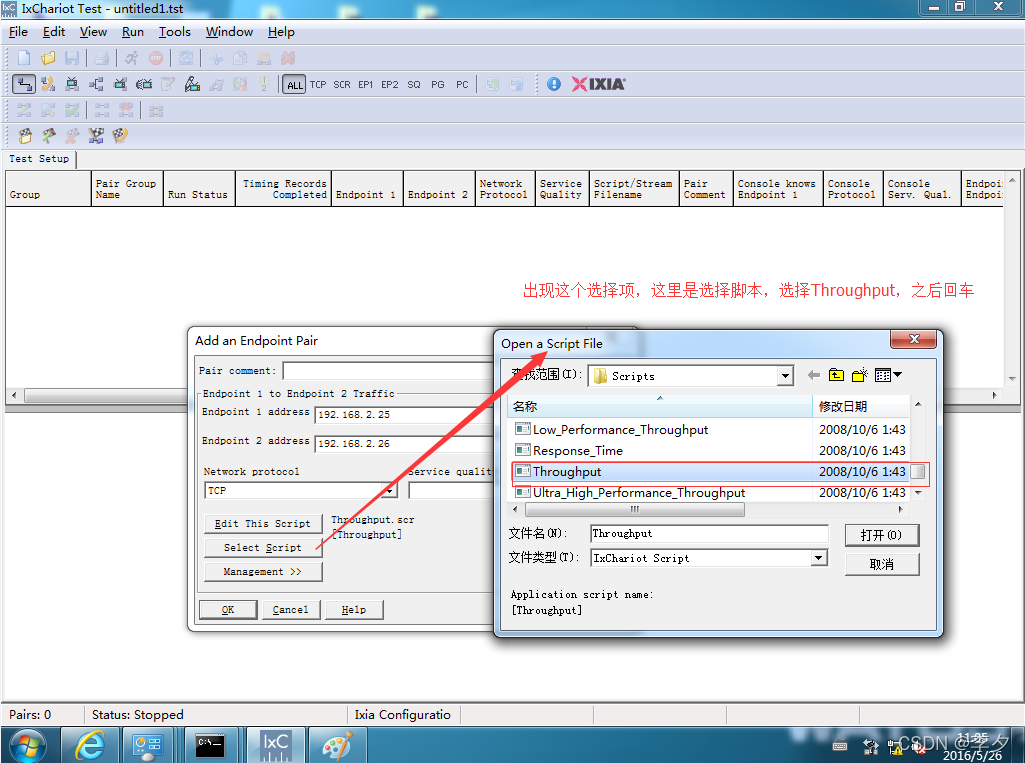This screenshot has width=1025, height=763.
Task: Click the New test file icon
Action: point(24,58)
